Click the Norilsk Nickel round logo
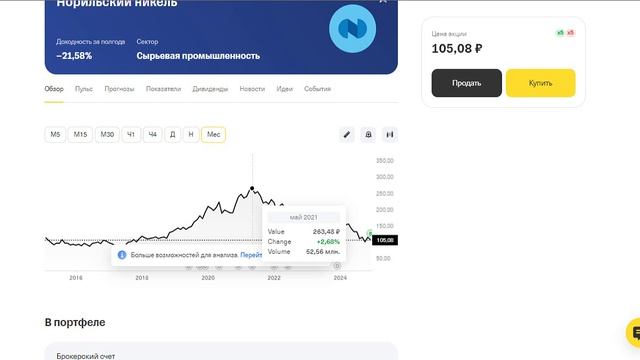This screenshot has width=640, height=360. (353, 29)
